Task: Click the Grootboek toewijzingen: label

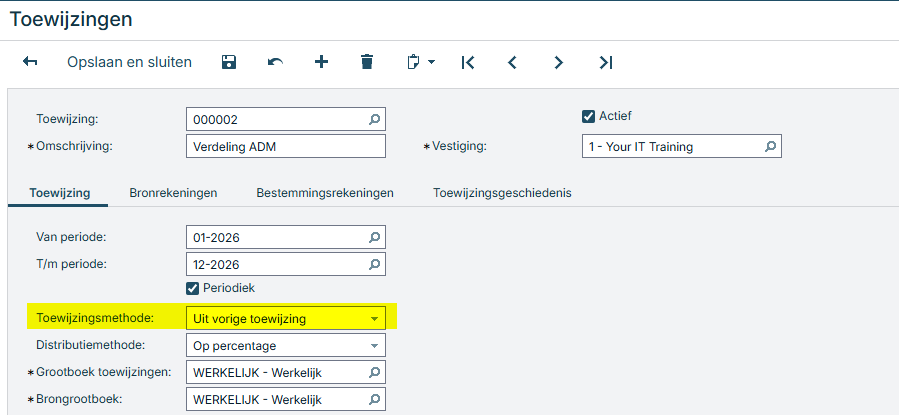Action: click(104, 371)
